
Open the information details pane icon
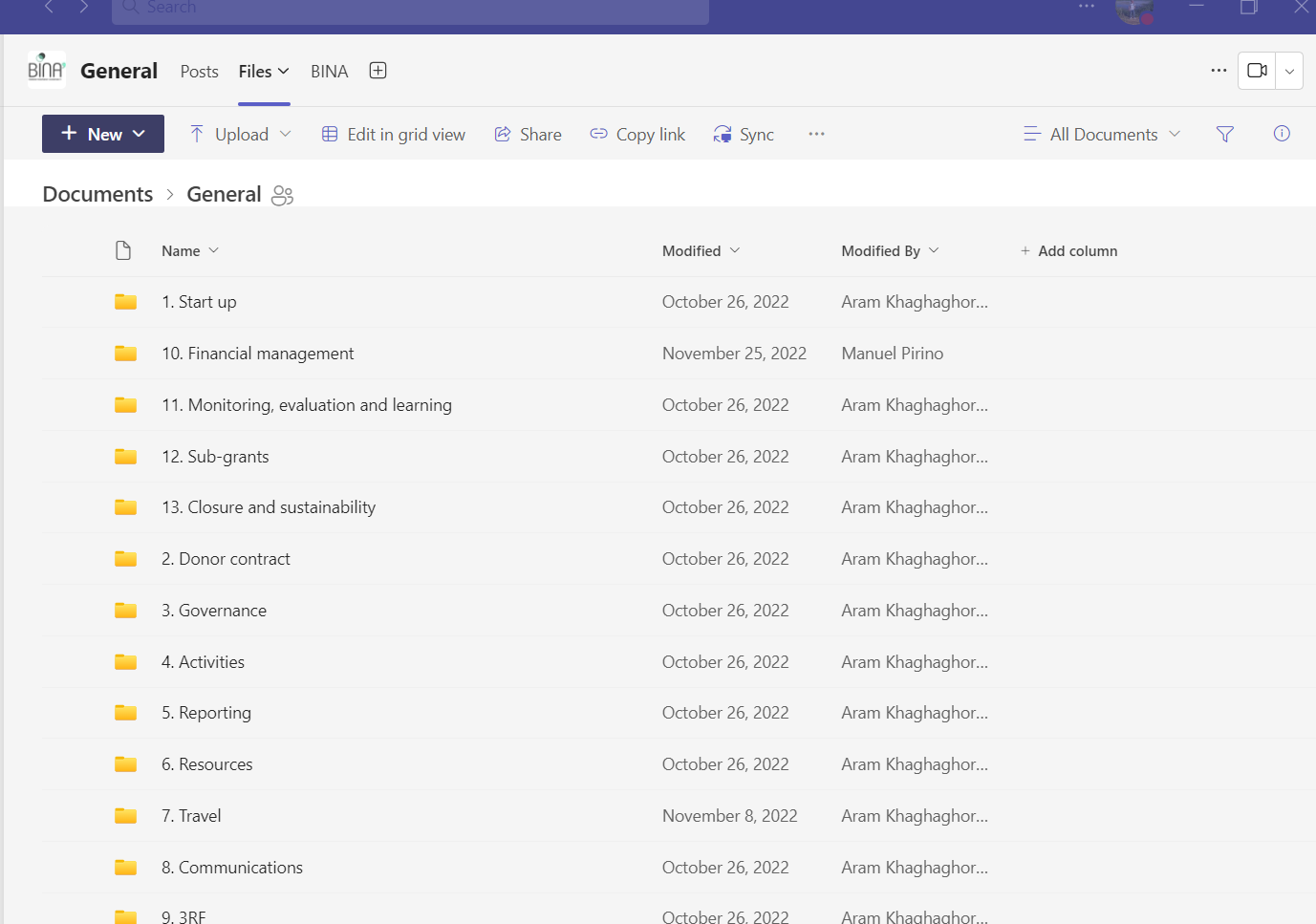coord(1282,135)
